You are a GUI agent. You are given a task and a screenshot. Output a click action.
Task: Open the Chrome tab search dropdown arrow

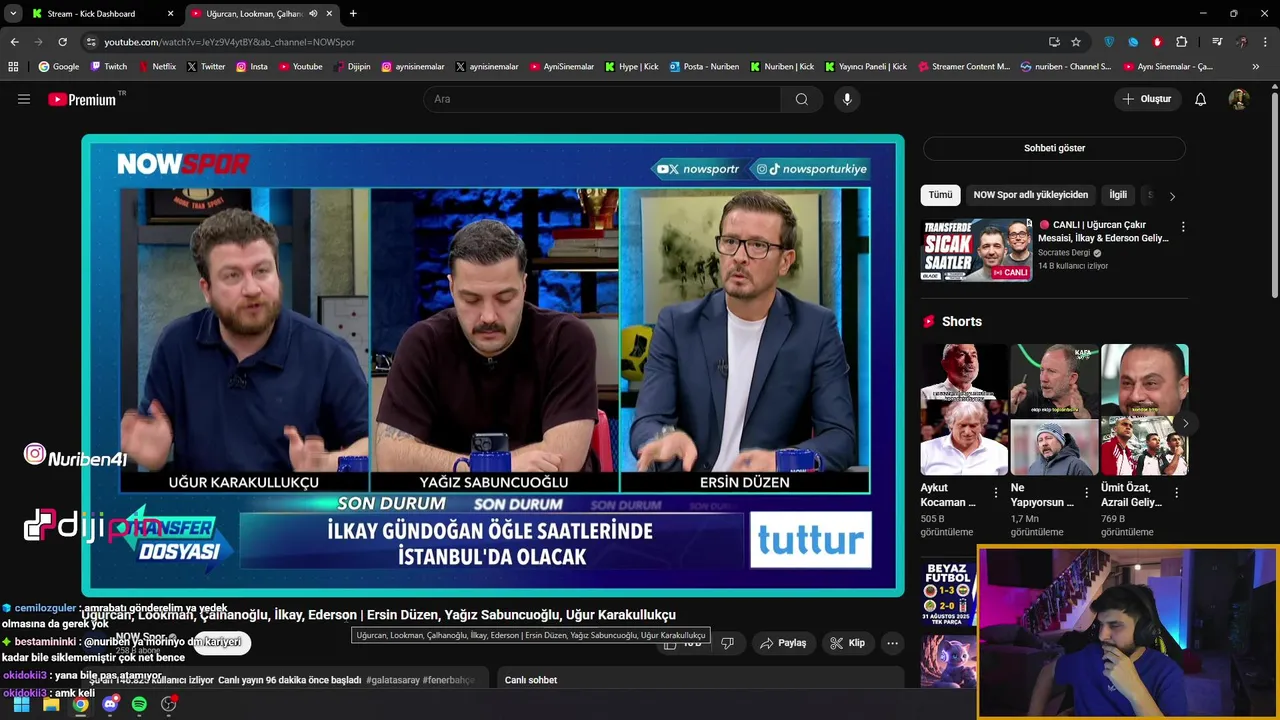[x=13, y=14]
